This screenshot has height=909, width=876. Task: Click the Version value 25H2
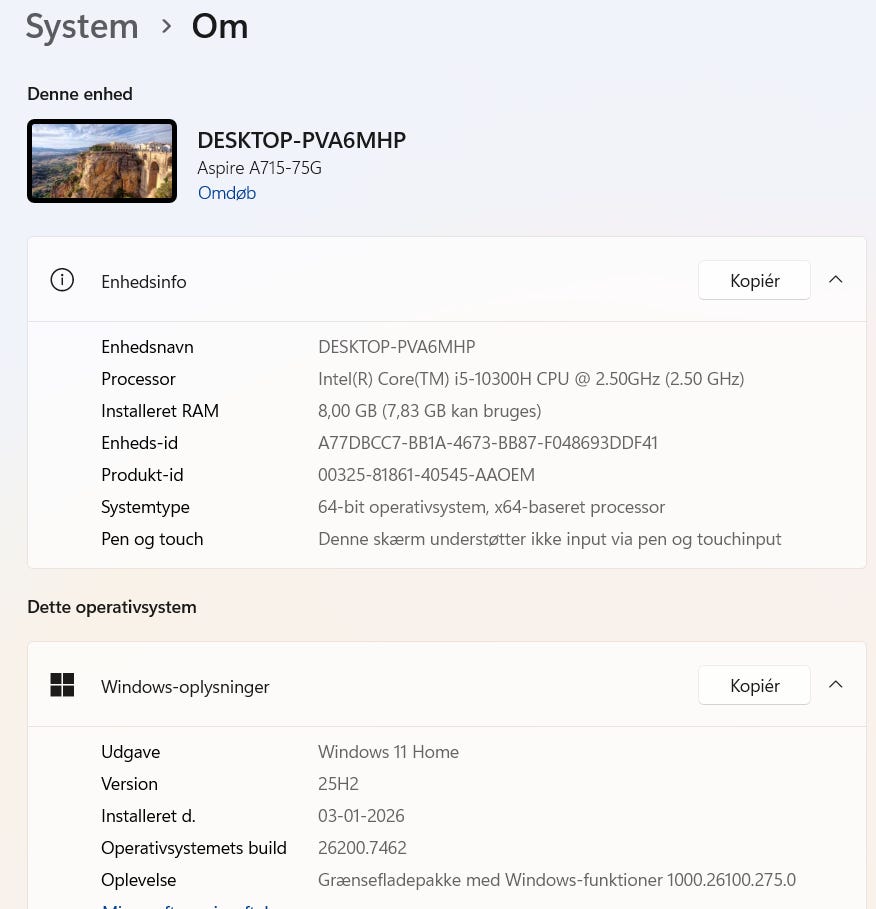[338, 784]
